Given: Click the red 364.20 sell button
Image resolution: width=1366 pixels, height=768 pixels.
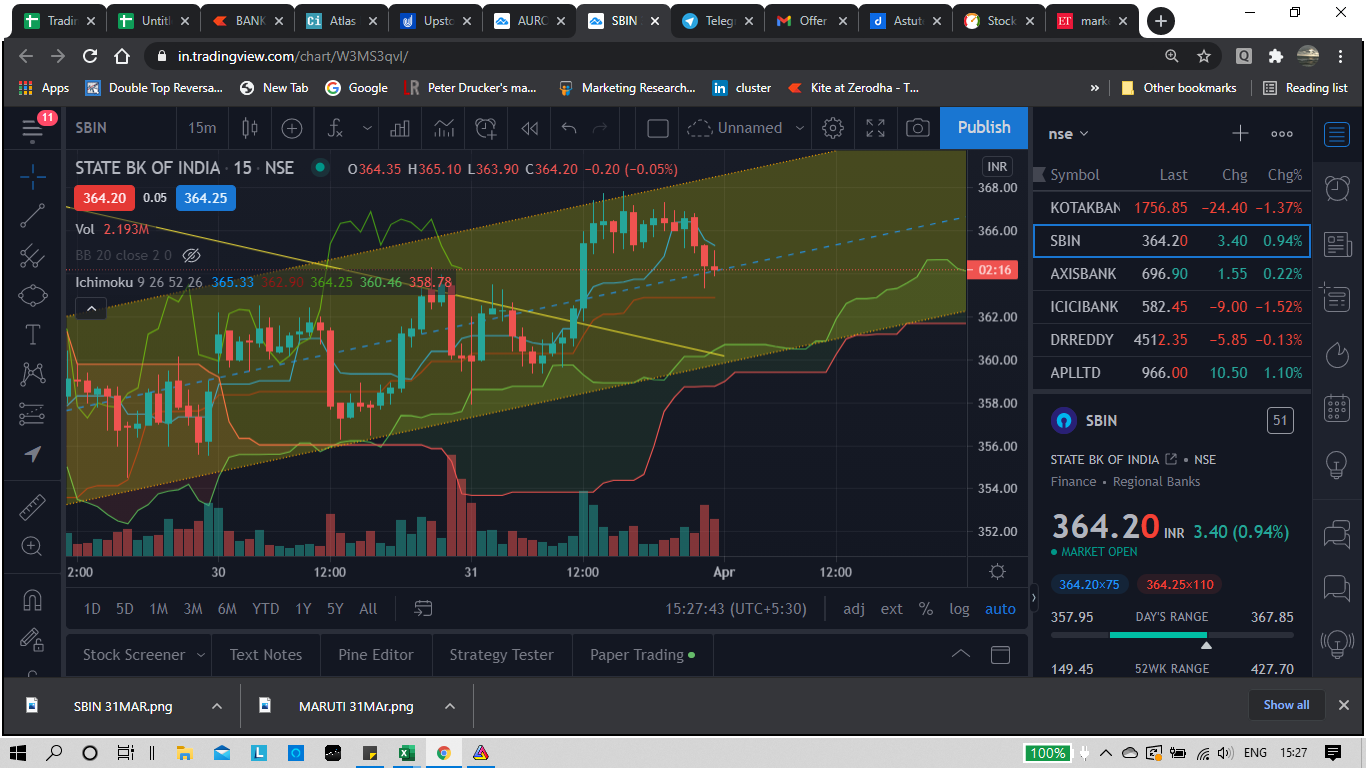Looking at the screenshot, I should tap(104, 198).
